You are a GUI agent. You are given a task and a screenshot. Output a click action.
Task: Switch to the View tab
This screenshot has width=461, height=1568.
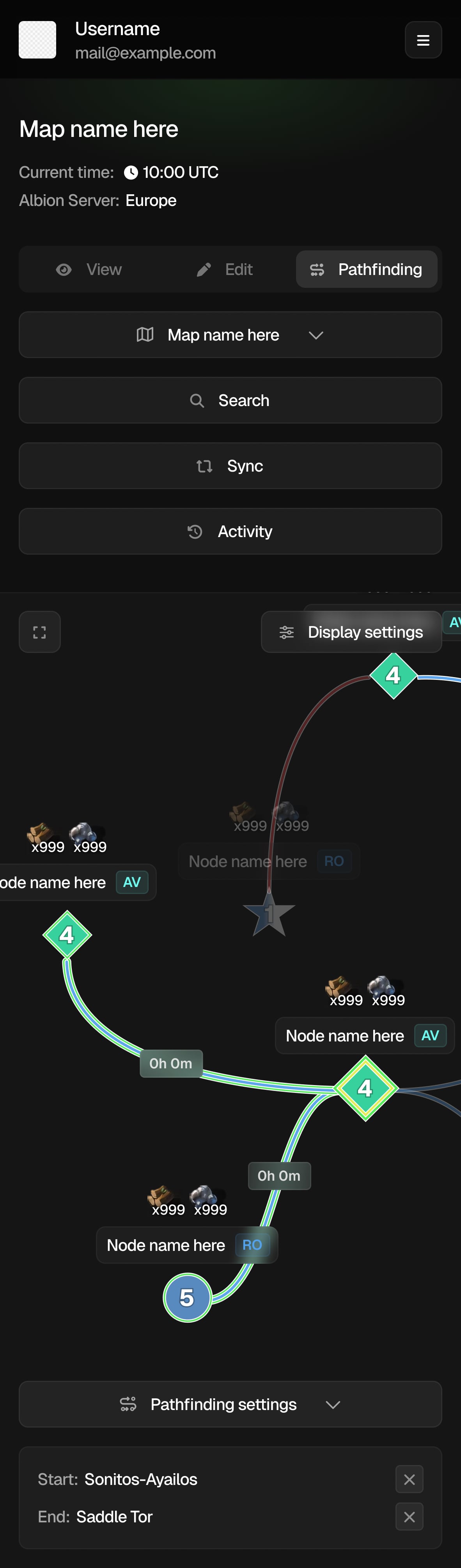(x=89, y=270)
